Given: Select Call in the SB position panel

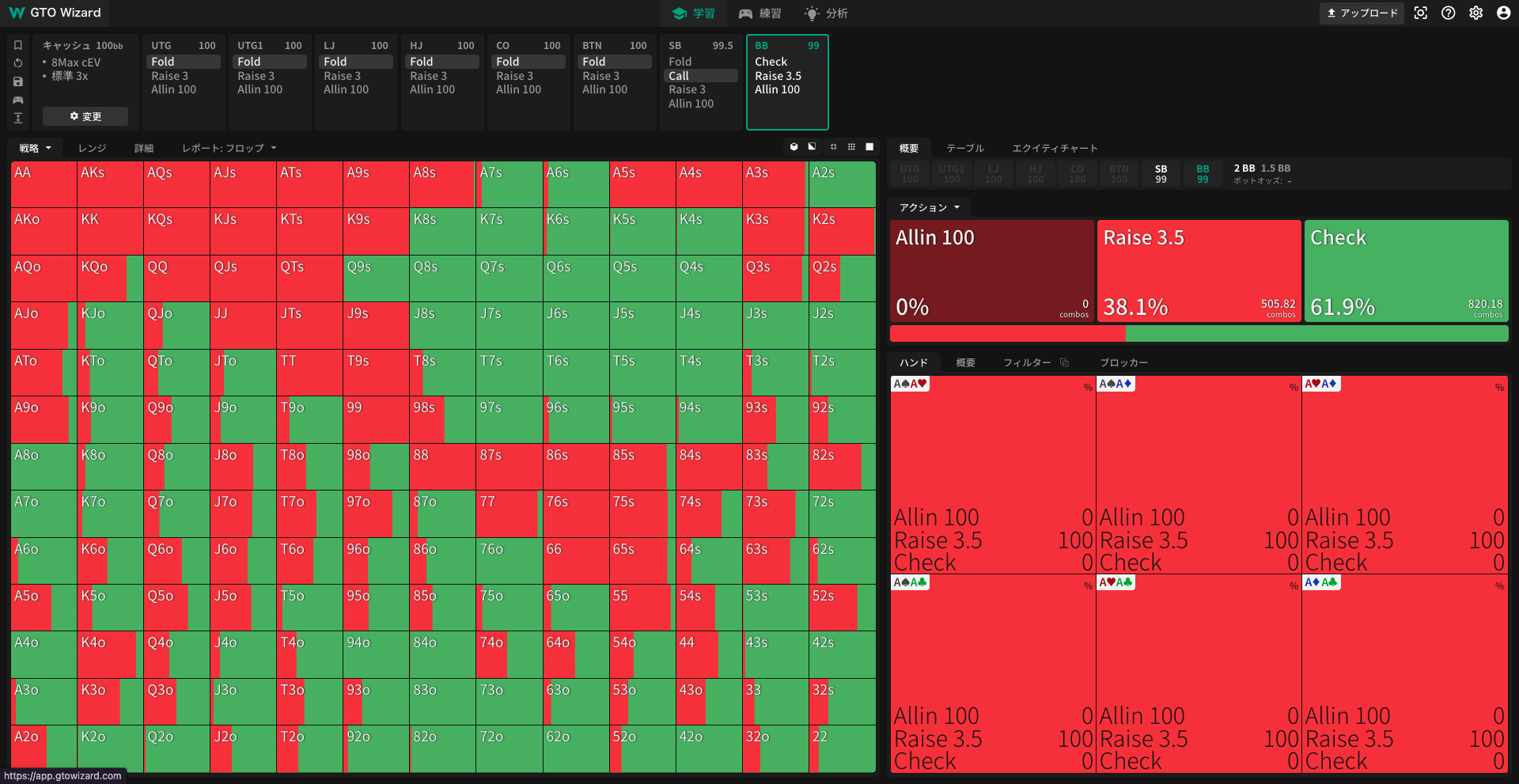Looking at the screenshot, I should 701,76.
